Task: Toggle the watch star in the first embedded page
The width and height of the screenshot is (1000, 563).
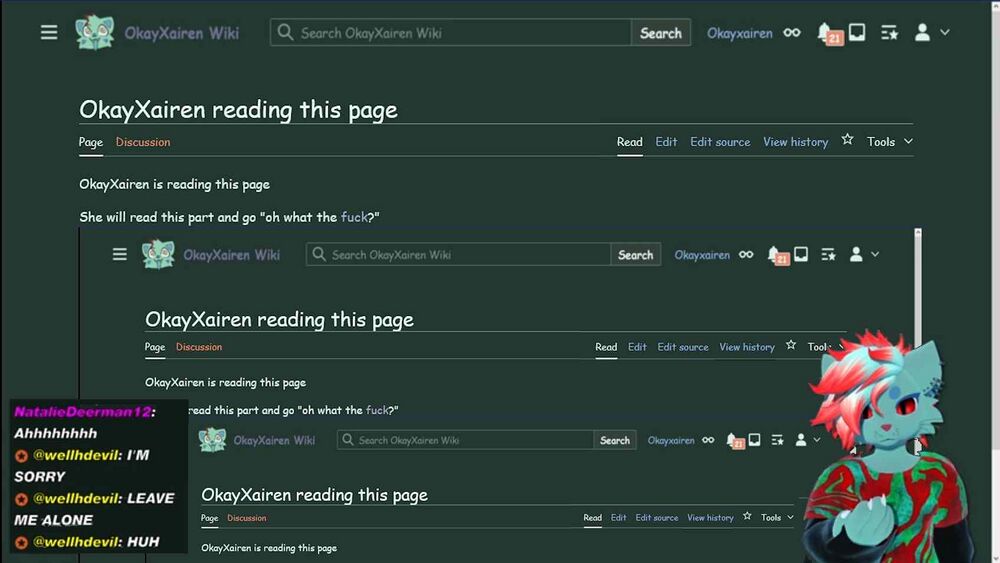Action: coord(791,345)
